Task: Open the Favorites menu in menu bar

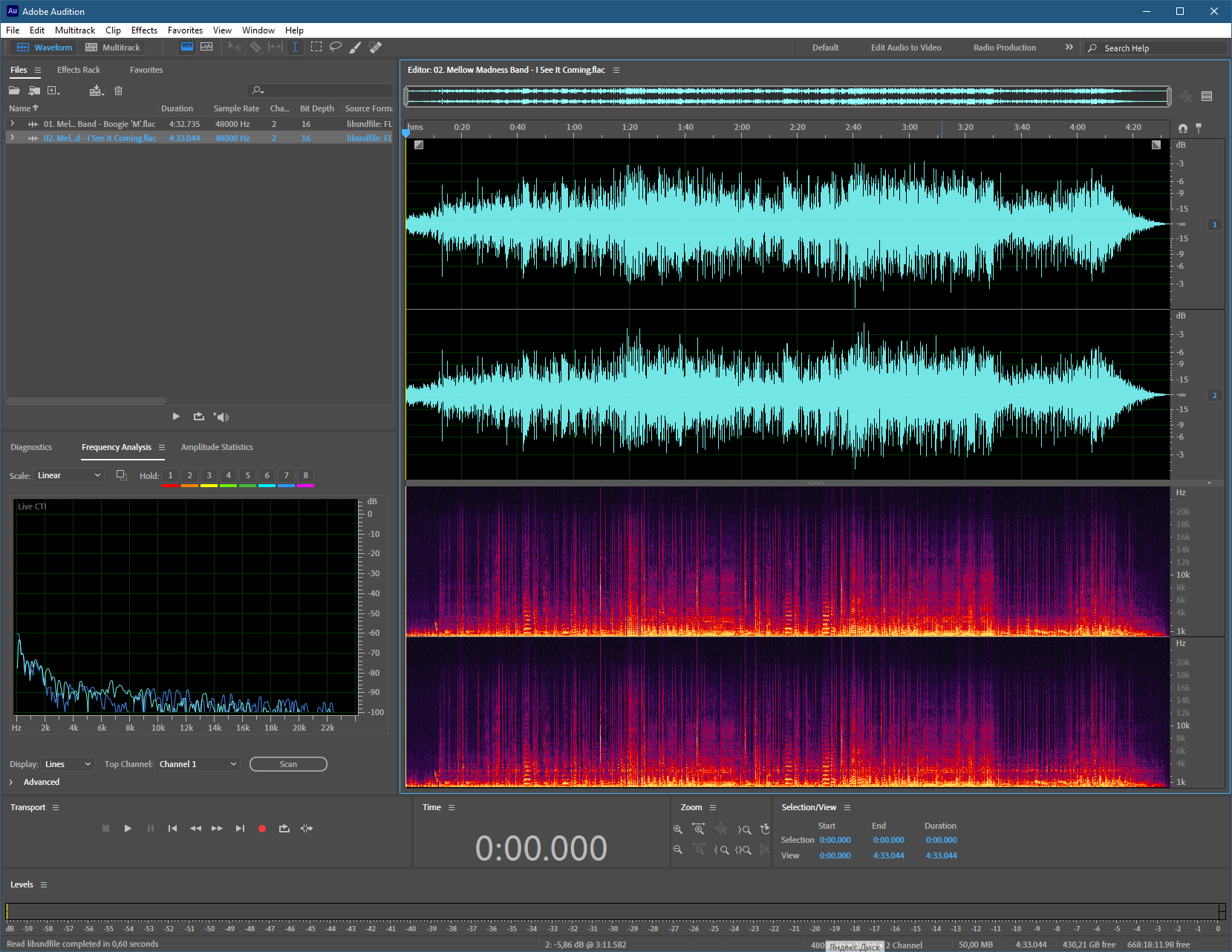Action: (x=185, y=30)
